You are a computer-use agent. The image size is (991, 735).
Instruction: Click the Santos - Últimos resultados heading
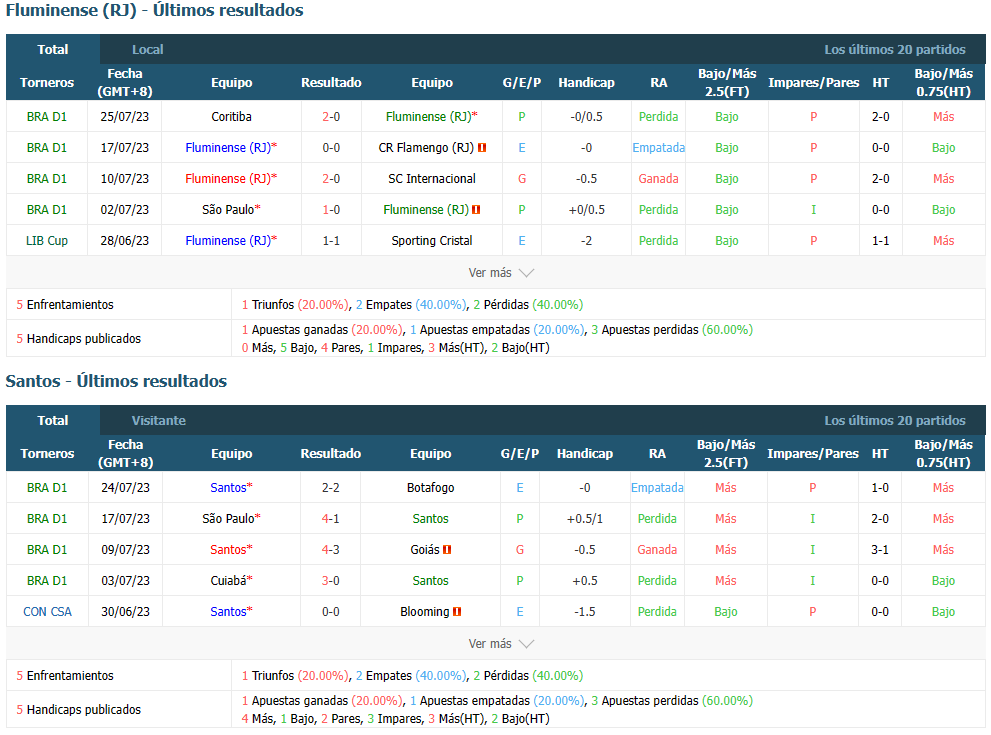(116, 381)
